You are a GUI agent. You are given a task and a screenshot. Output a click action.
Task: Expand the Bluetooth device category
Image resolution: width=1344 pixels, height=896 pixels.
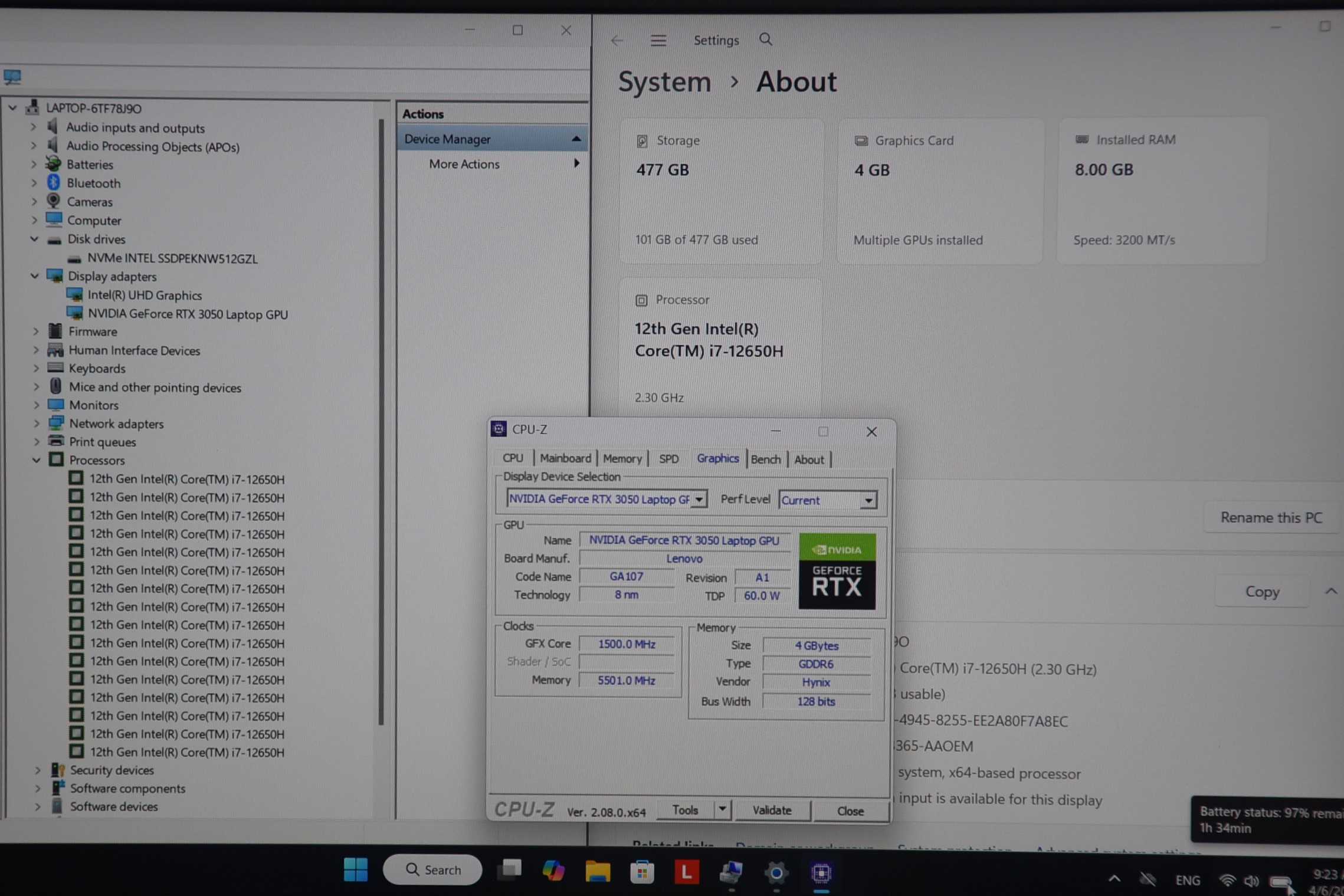(34, 183)
